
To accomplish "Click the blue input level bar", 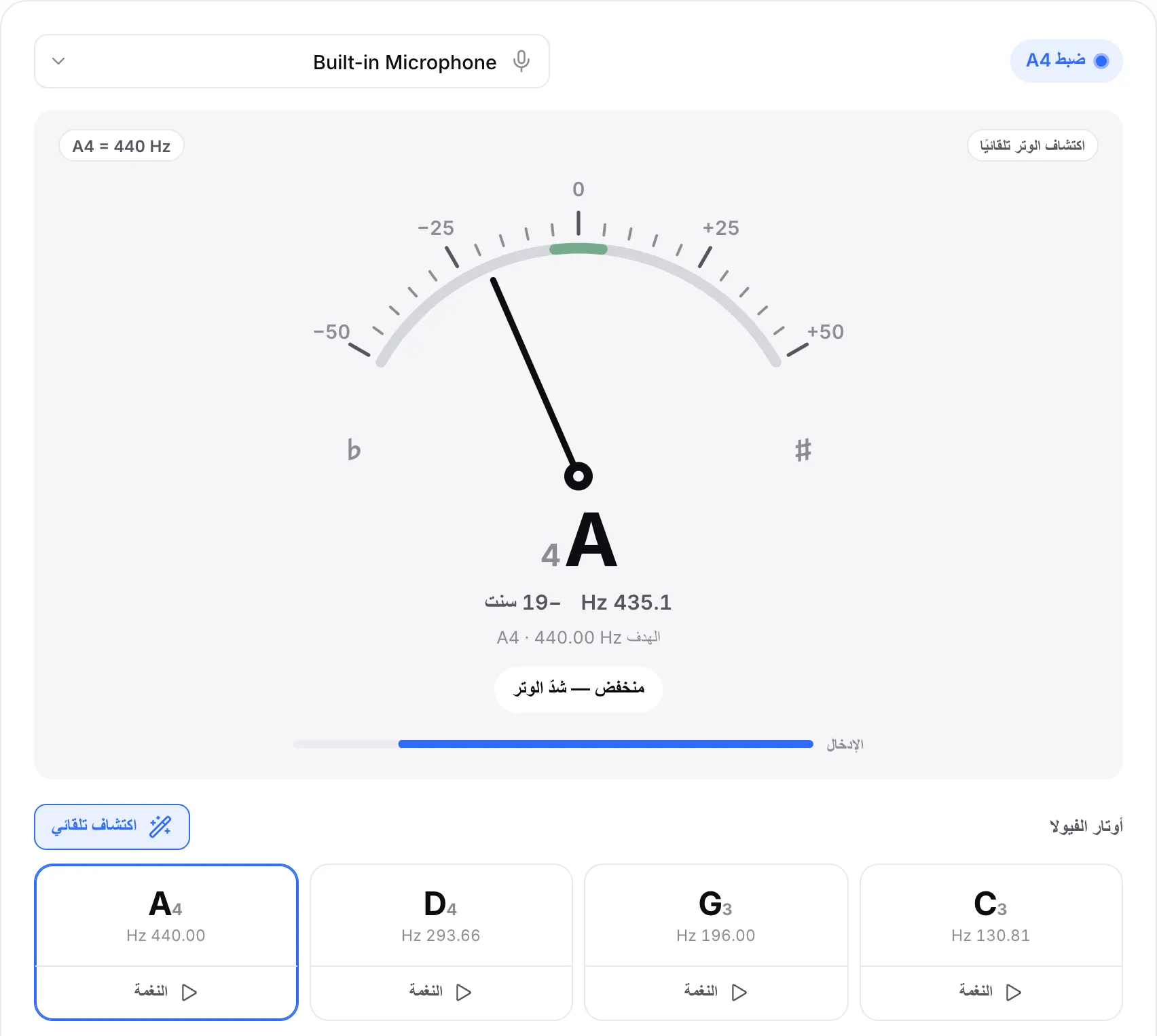I will click(x=606, y=744).
